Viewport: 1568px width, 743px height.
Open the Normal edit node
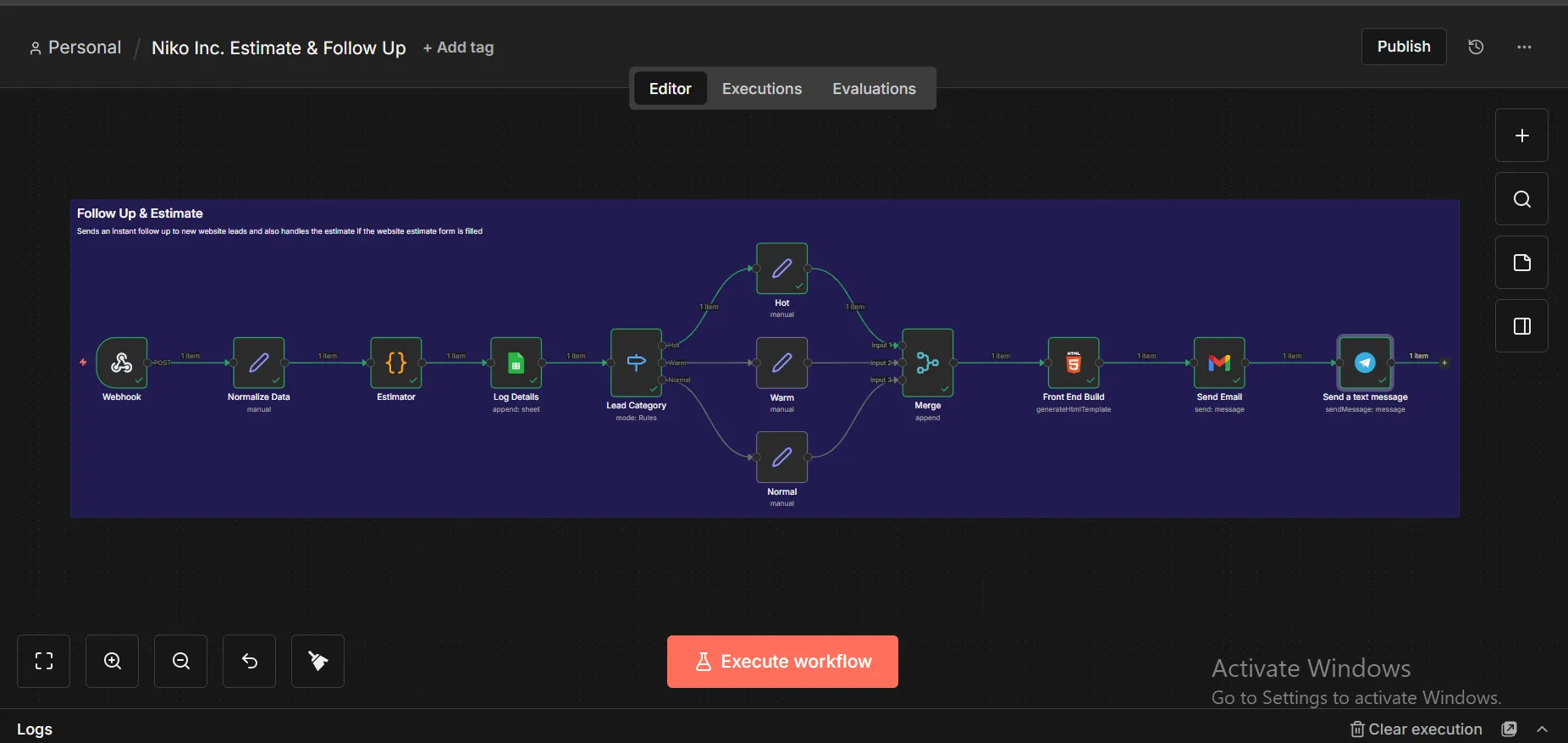(x=782, y=457)
